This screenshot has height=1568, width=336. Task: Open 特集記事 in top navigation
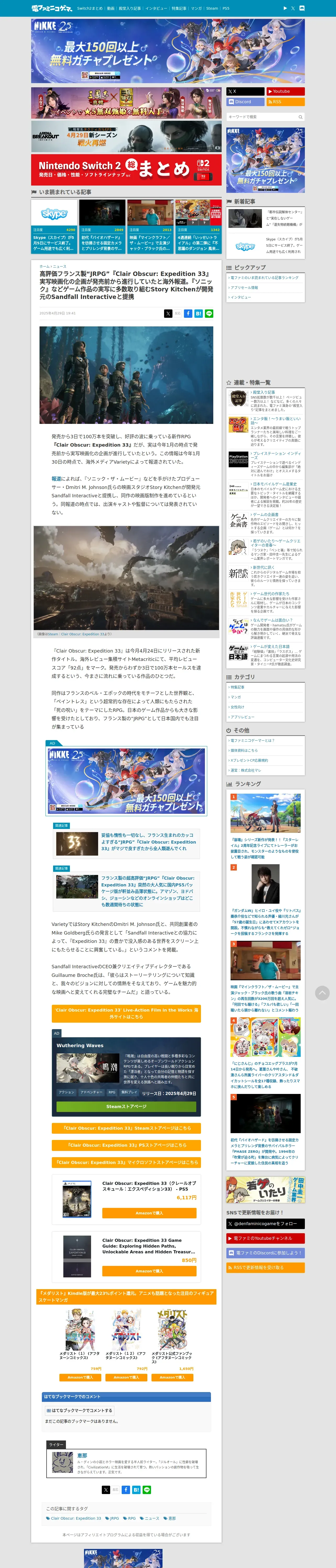(x=179, y=9)
